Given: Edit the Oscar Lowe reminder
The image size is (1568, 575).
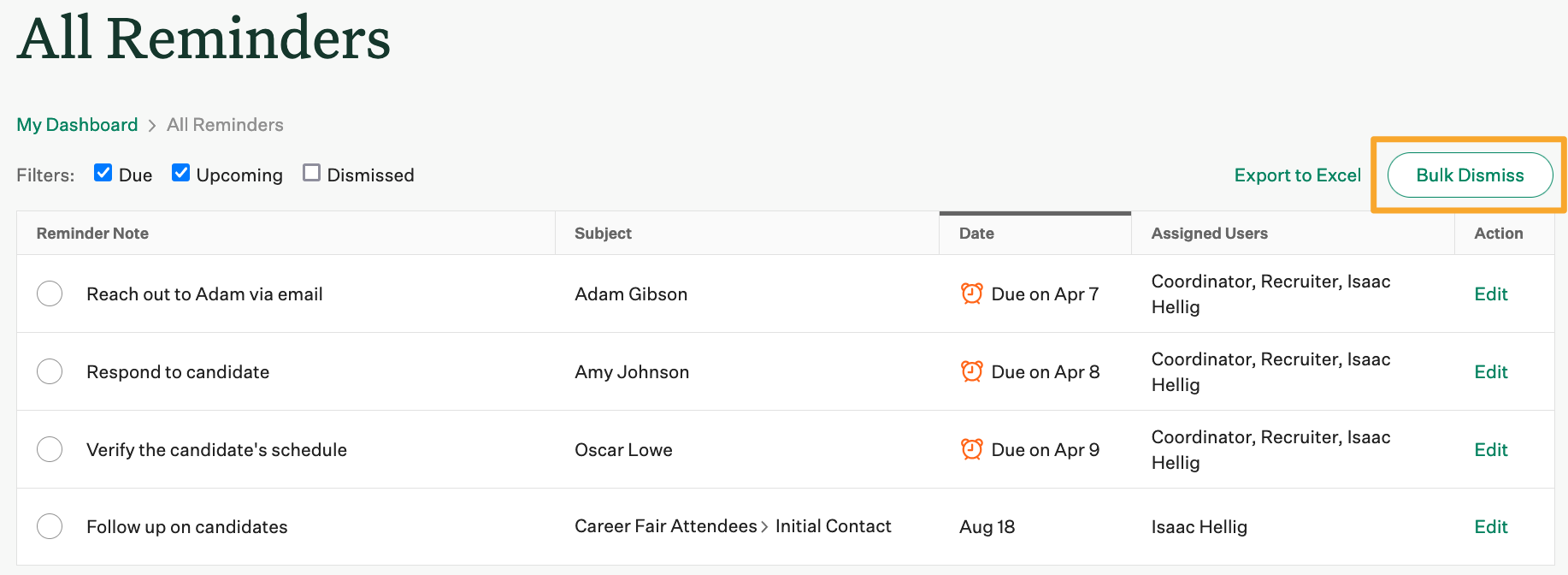Looking at the screenshot, I should [1490, 449].
